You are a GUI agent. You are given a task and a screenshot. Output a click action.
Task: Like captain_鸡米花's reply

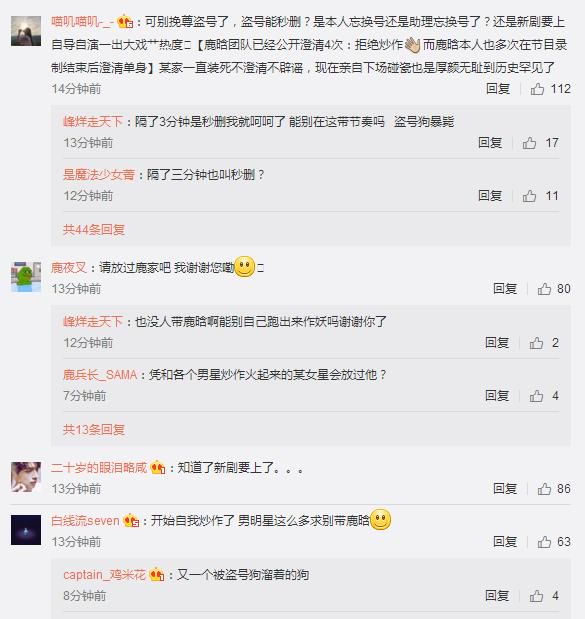pos(536,596)
